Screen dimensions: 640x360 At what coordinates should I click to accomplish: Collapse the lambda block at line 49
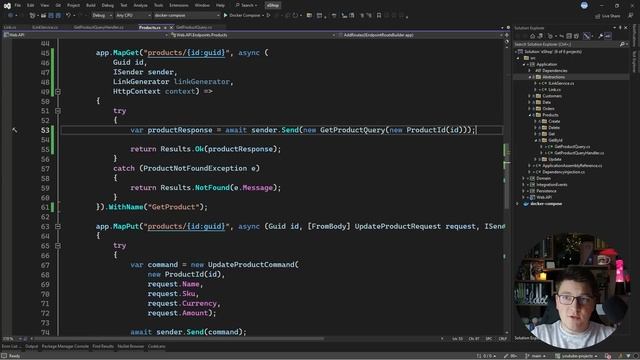pyautogui.click(x=58, y=91)
